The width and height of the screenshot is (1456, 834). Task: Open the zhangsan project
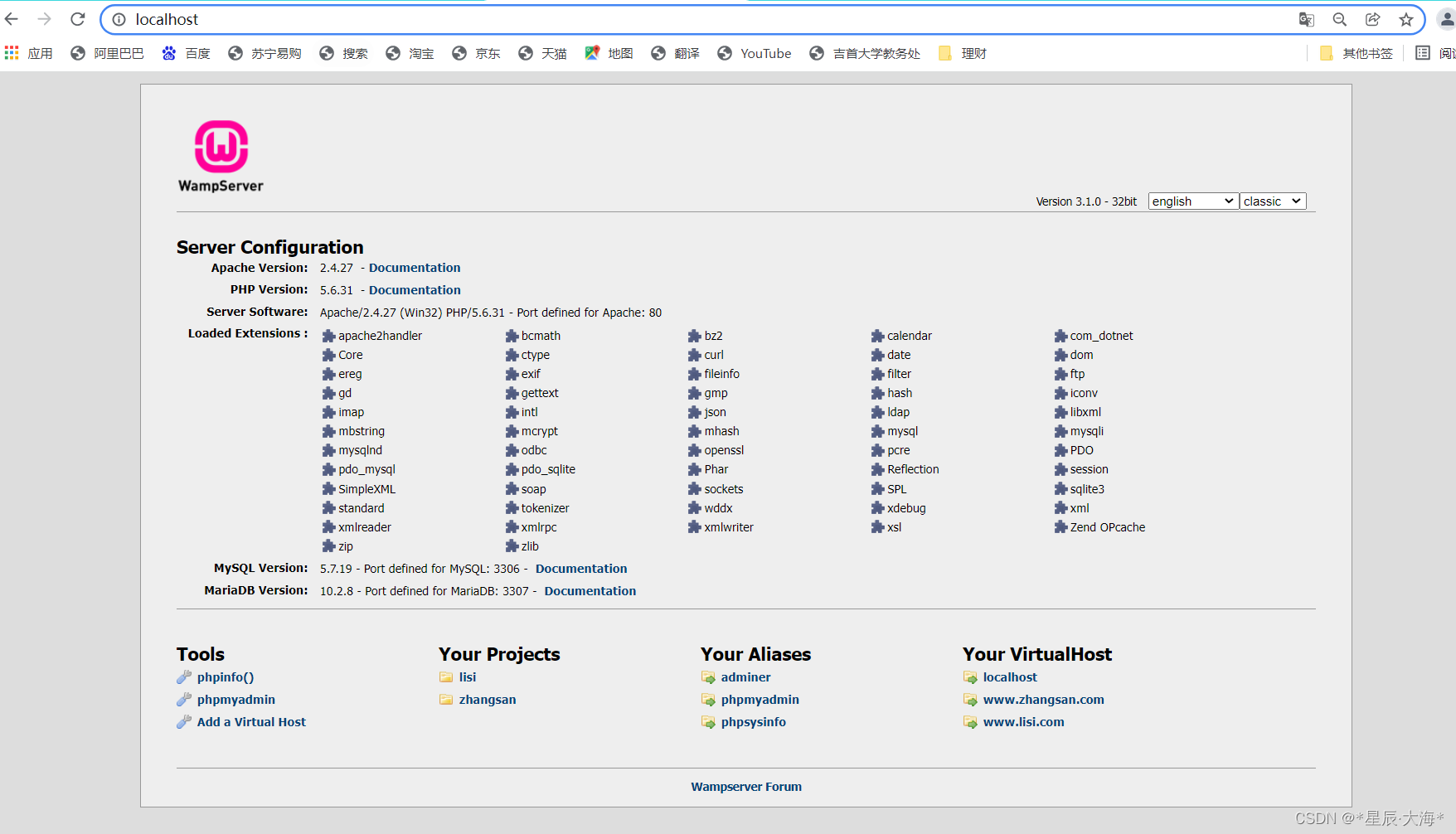coord(488,700)
